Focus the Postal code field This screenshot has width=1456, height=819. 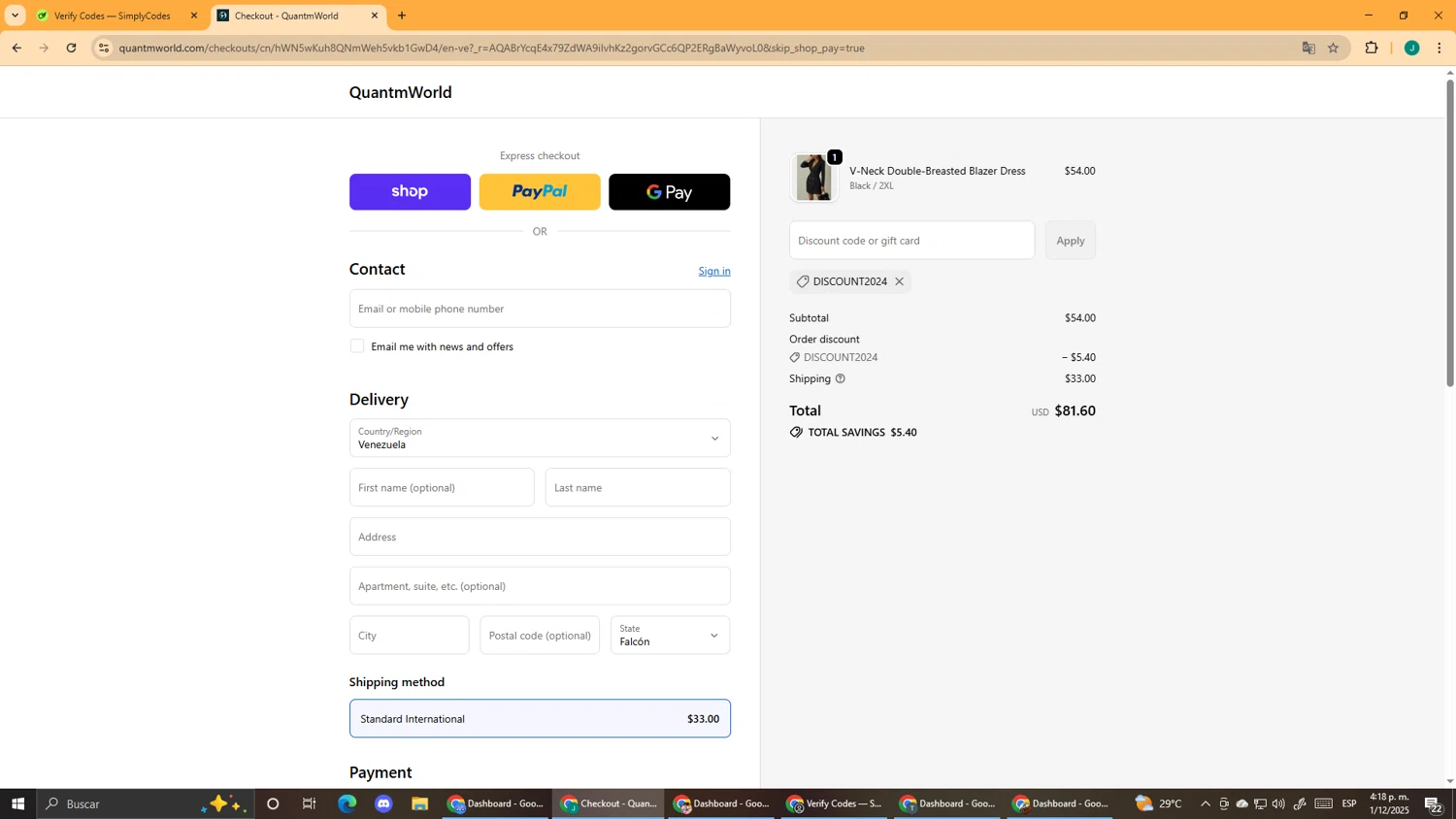pos(540,636)
